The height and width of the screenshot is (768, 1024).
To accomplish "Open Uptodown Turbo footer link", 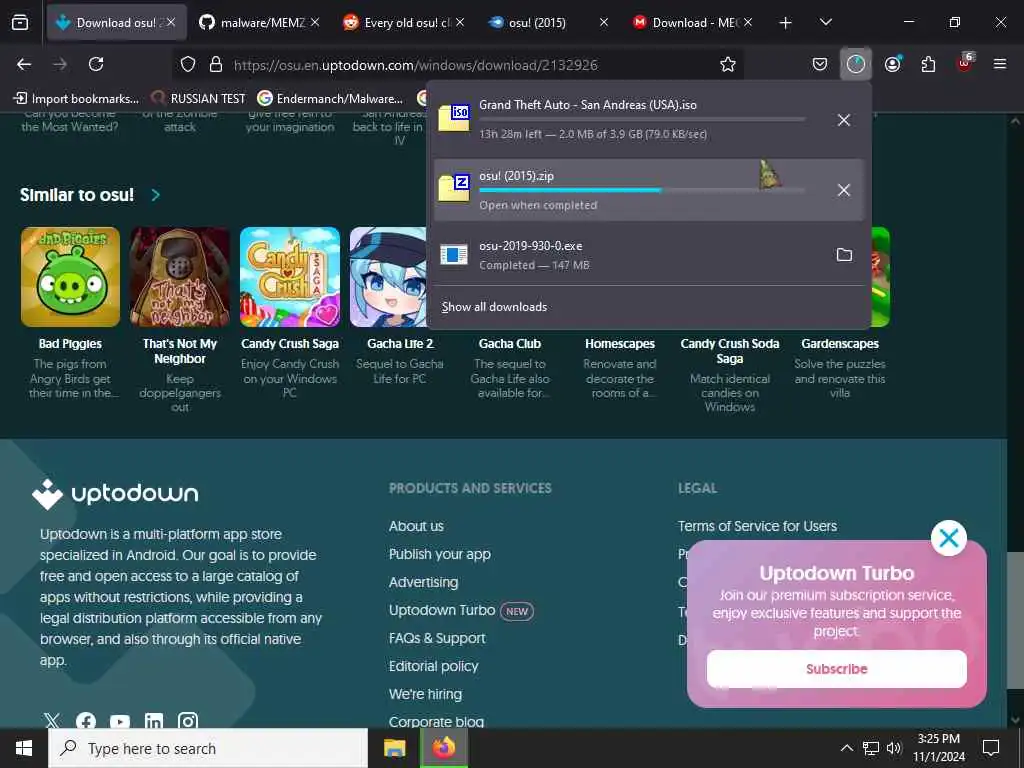I will pyautogui.click(x=442, y=611).
